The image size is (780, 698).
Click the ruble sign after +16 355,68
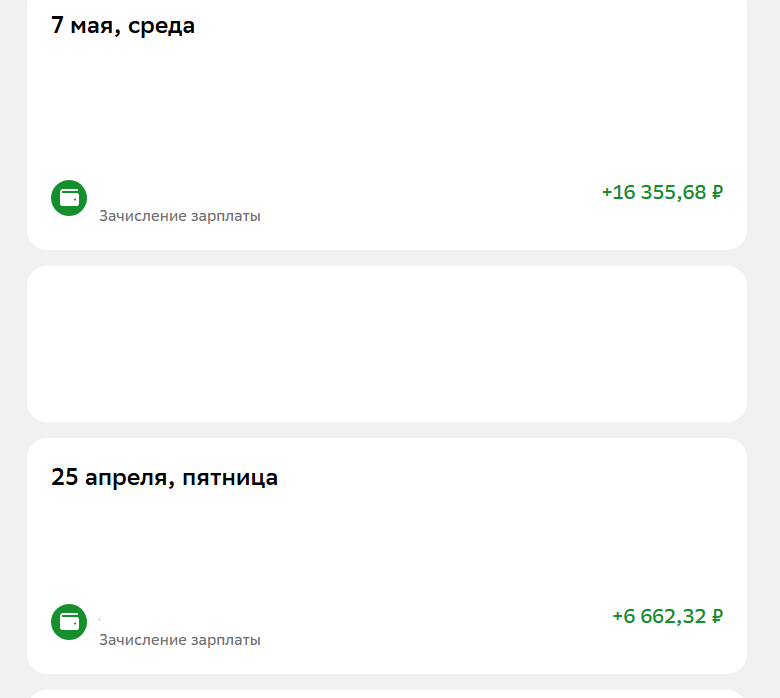717,192
